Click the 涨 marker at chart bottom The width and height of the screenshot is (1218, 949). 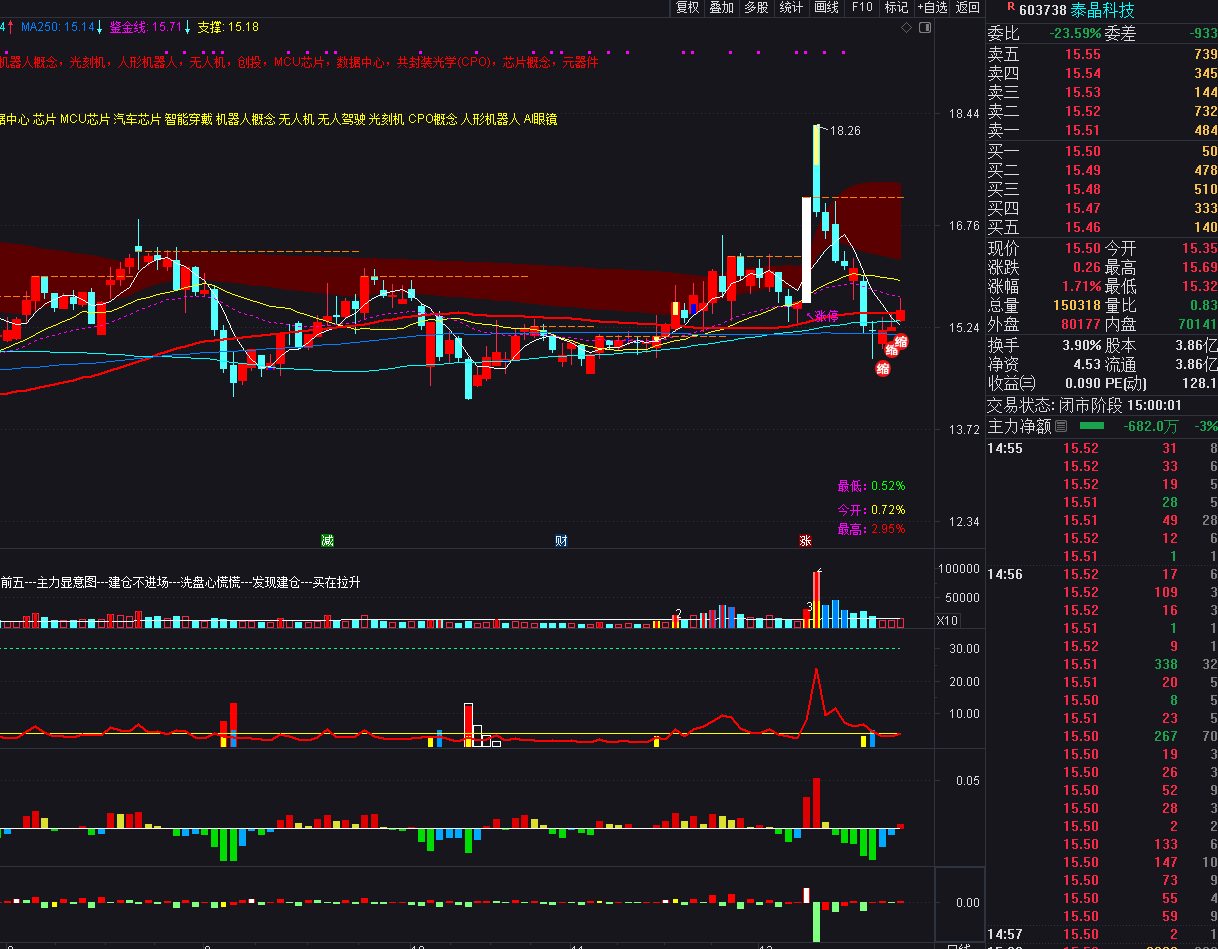[x=805, y=541]
